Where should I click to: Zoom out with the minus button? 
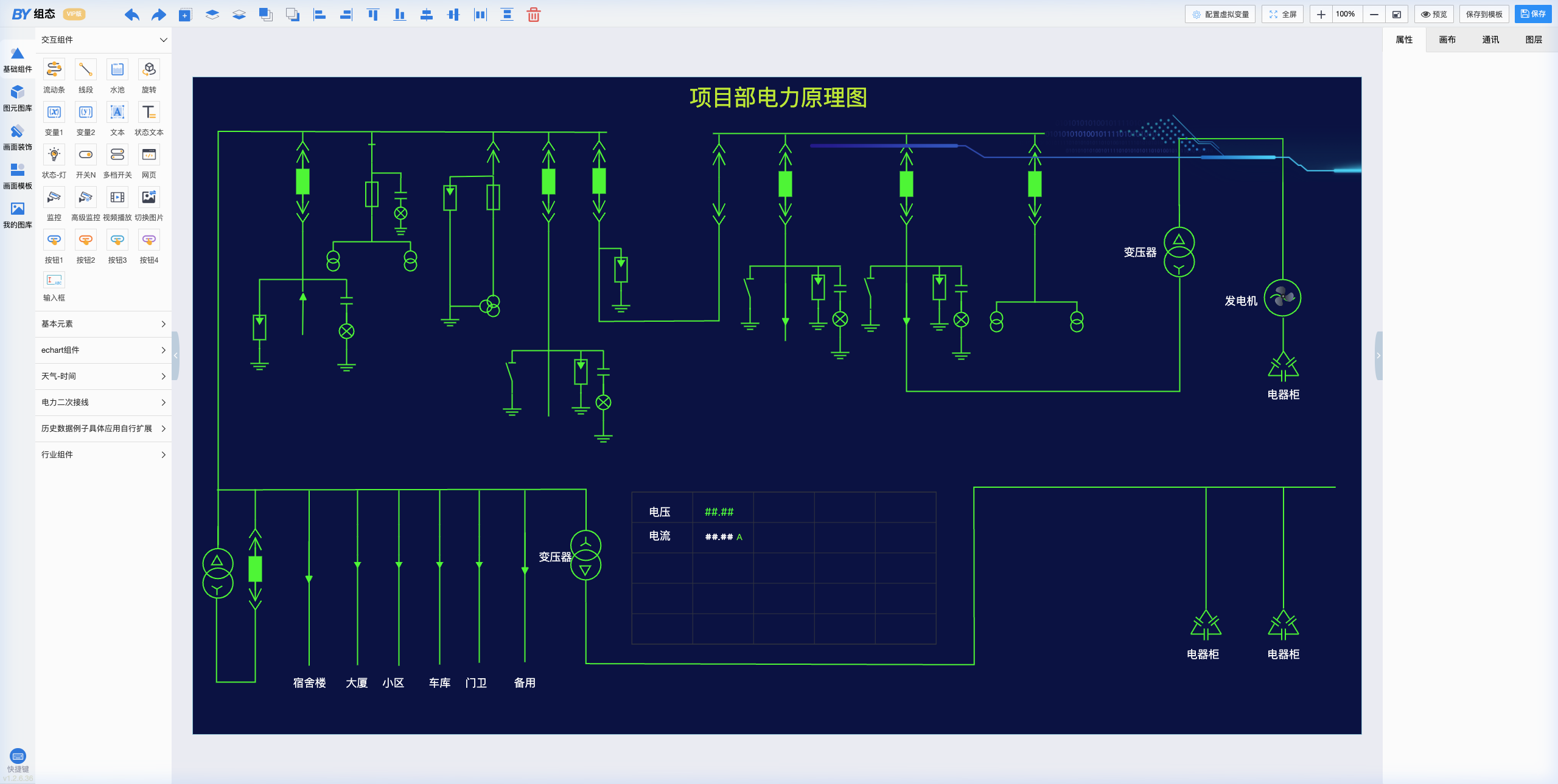point(1374,14)
